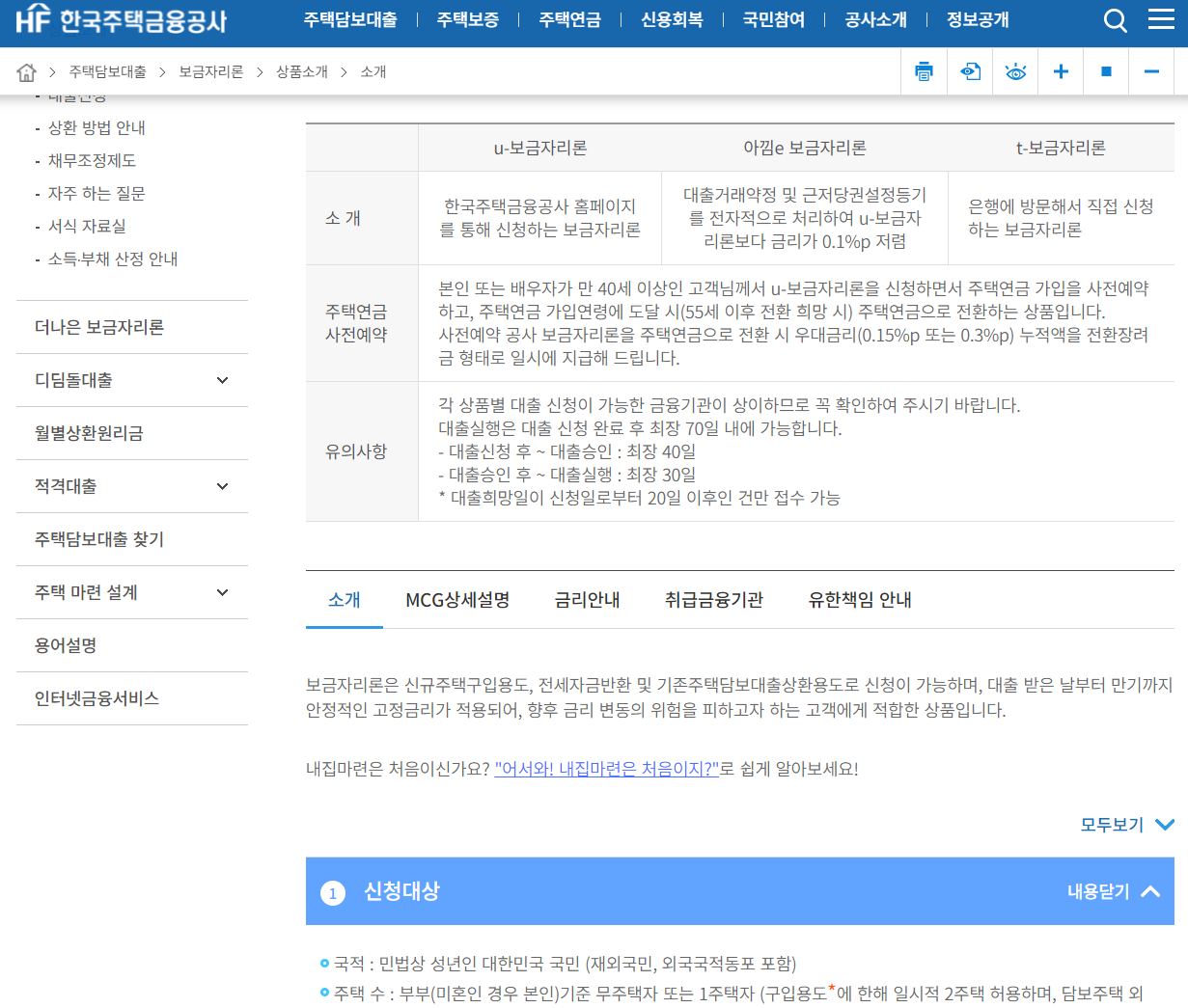1188x1008 pixels.
Task: Collapse 신청대상 section with 내용닫기
Action: pyautogui.click(x=1114, y=891)
